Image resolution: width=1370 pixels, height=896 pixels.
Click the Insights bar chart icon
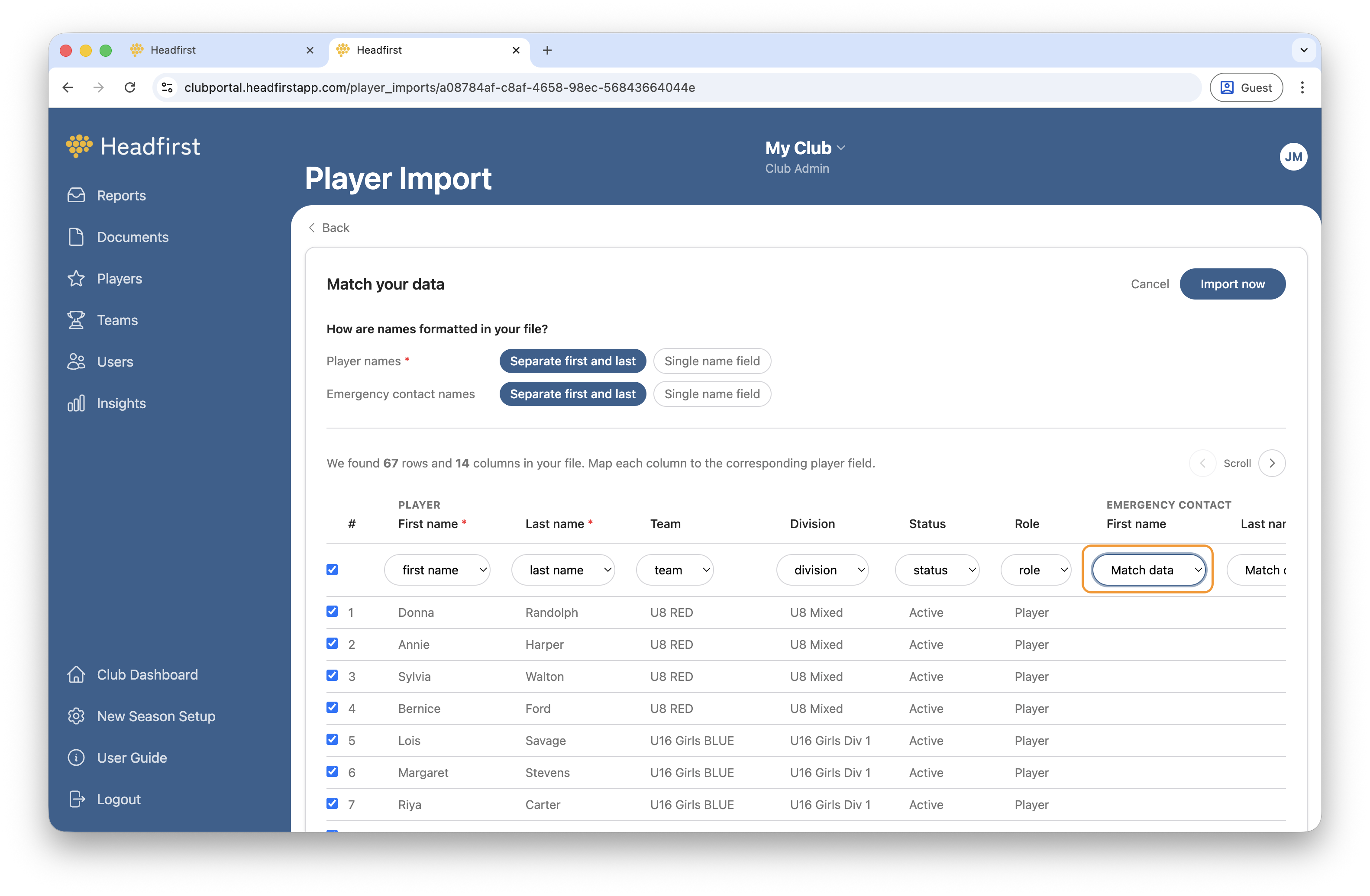[x=76, y=403]
